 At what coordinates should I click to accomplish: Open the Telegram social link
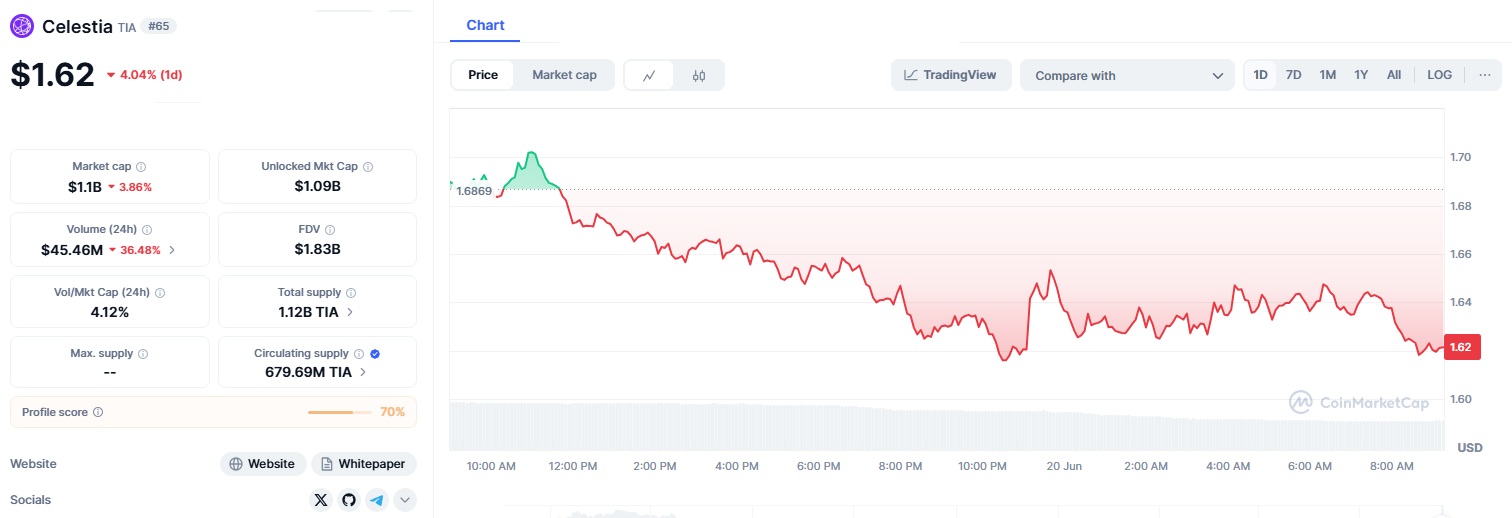click(x=376, y=500)
